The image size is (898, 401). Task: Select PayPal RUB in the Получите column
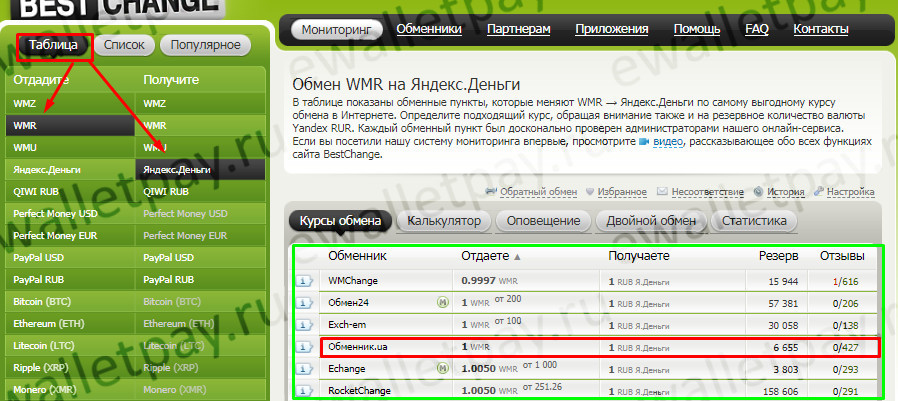pyautogui.click(x=200, y=280)
